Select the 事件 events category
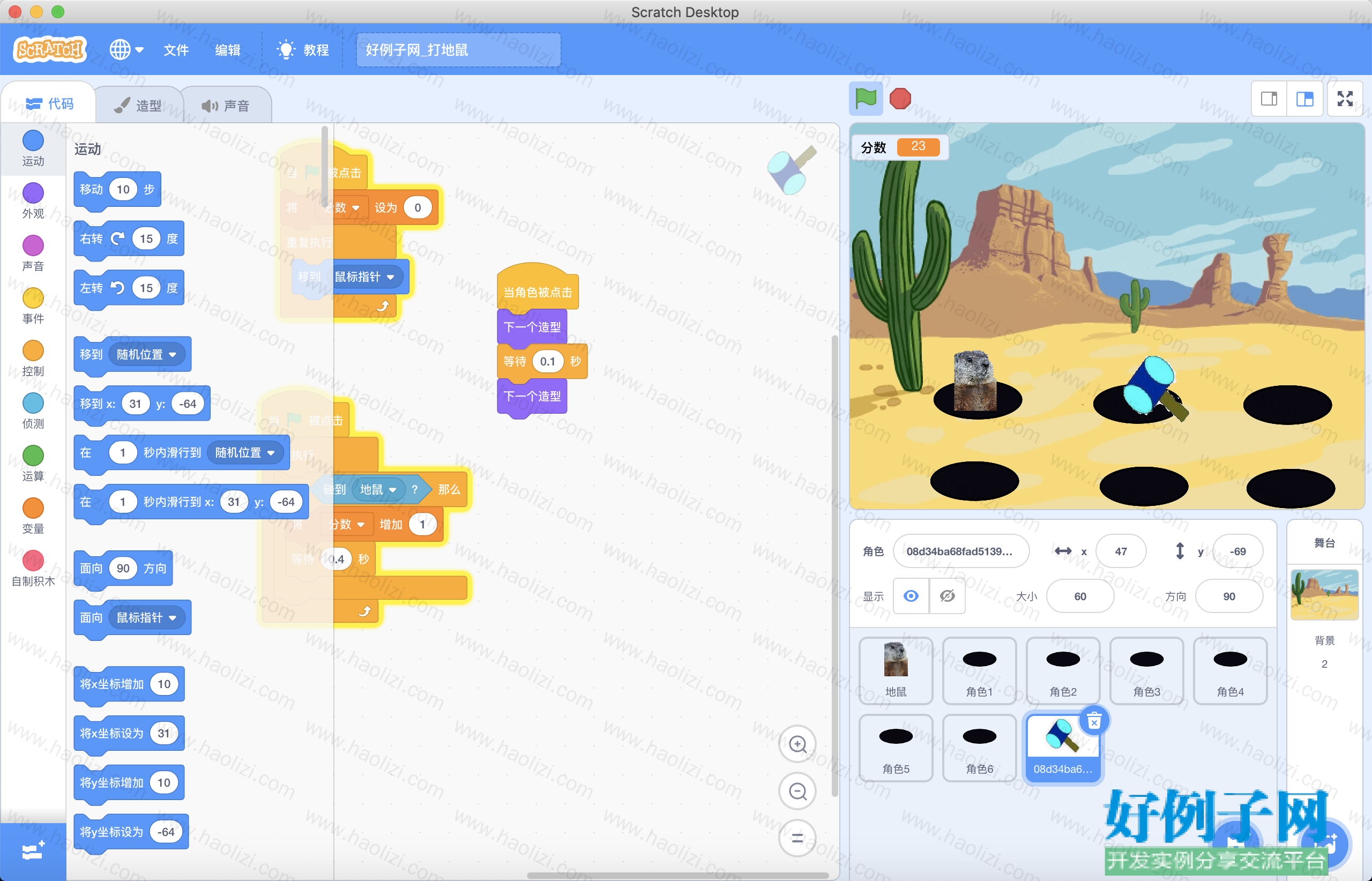Viewport: 1372px width, 881px height. [33, 307]
